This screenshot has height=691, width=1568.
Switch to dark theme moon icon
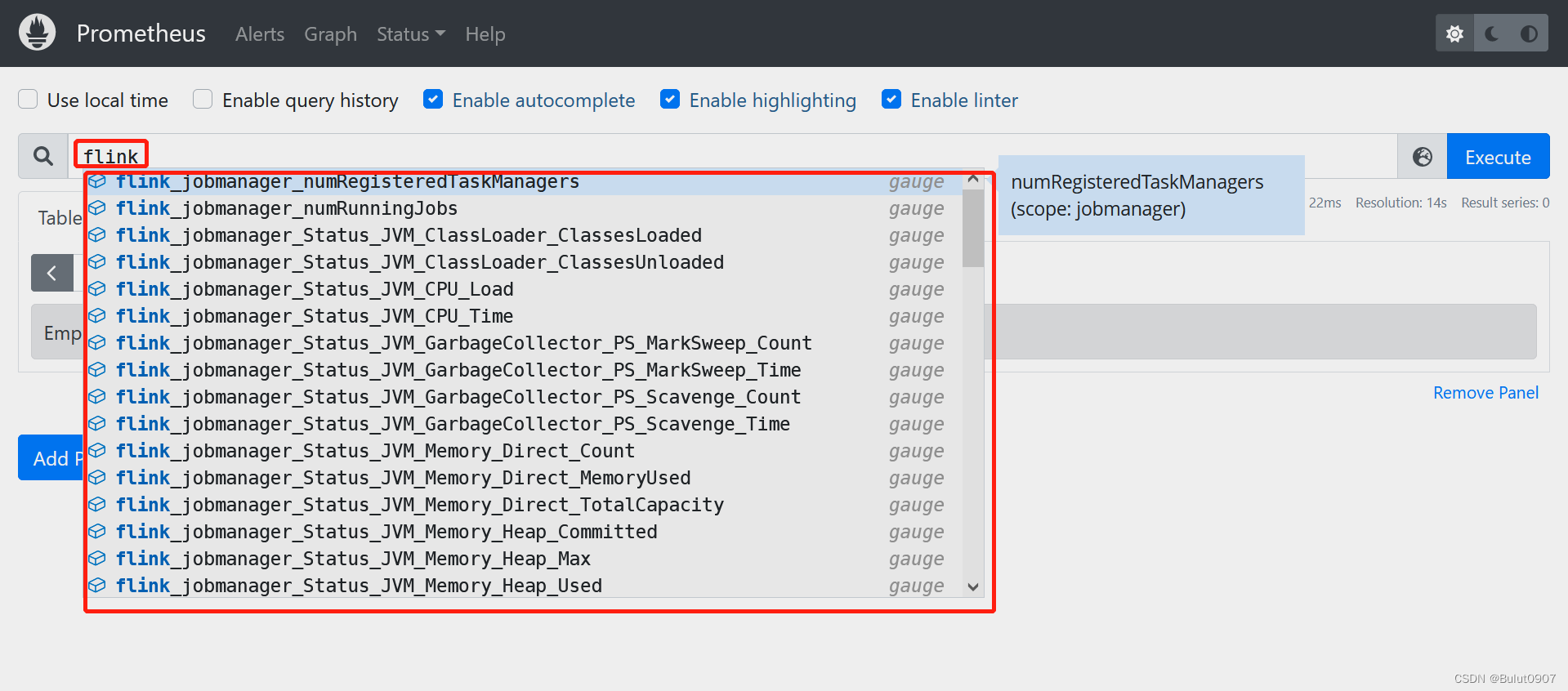pyautogui.click(x=1492, y=33)
